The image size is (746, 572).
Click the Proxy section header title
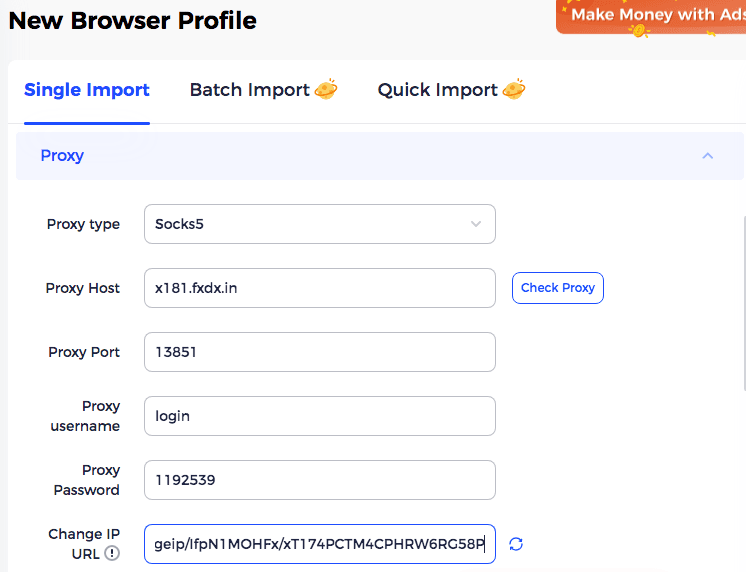62,156
